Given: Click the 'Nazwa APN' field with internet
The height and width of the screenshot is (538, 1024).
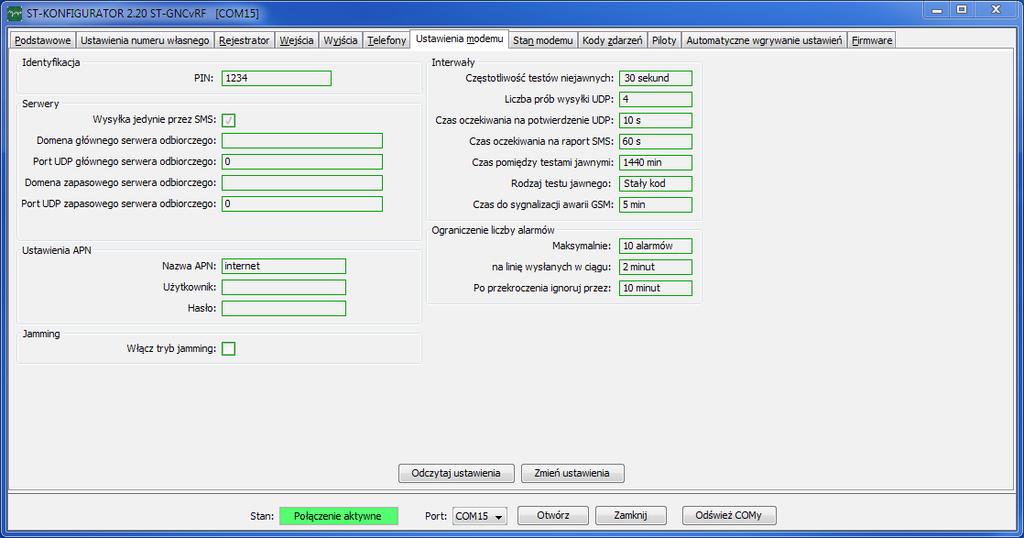Looking at the screenshot, I should coord(283,266).
